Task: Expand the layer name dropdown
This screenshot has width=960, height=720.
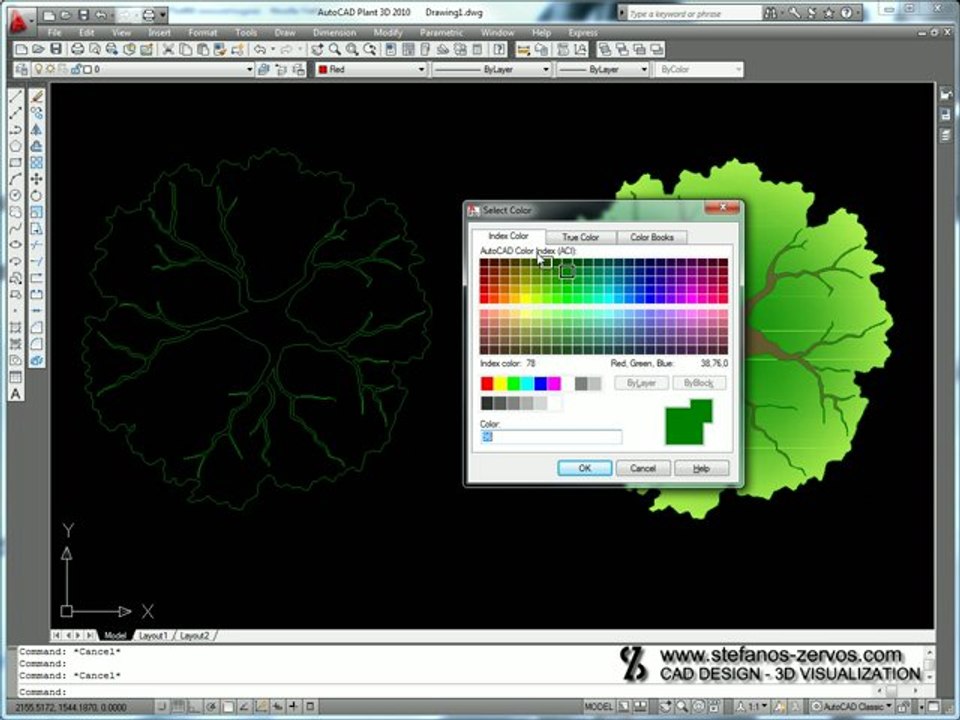Action: [x=249, y=69]
